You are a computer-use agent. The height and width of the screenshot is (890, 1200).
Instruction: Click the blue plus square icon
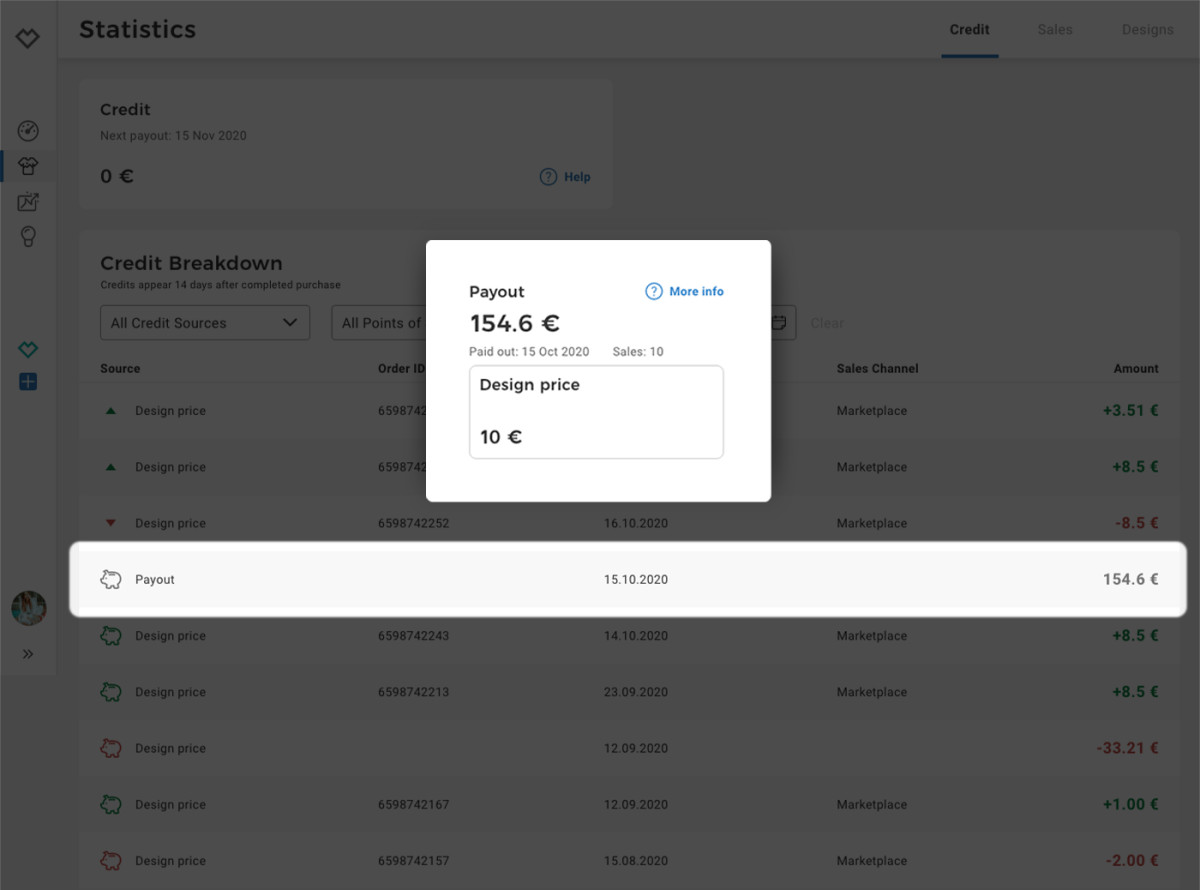28,382
